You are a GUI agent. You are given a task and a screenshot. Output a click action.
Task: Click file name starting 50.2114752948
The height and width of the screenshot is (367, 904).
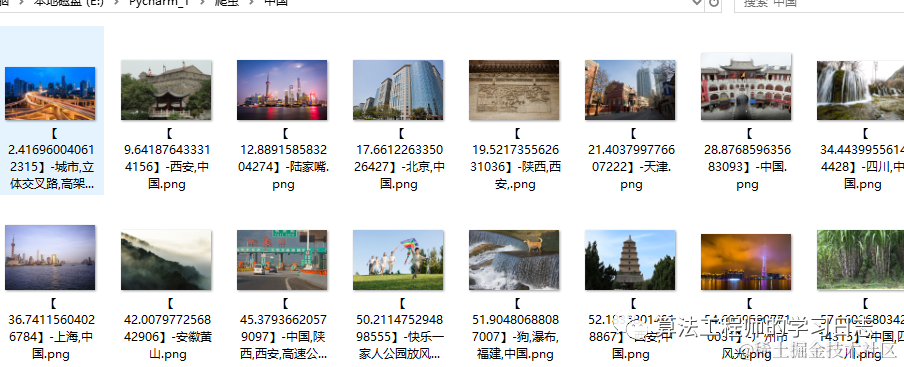point(399,328)
